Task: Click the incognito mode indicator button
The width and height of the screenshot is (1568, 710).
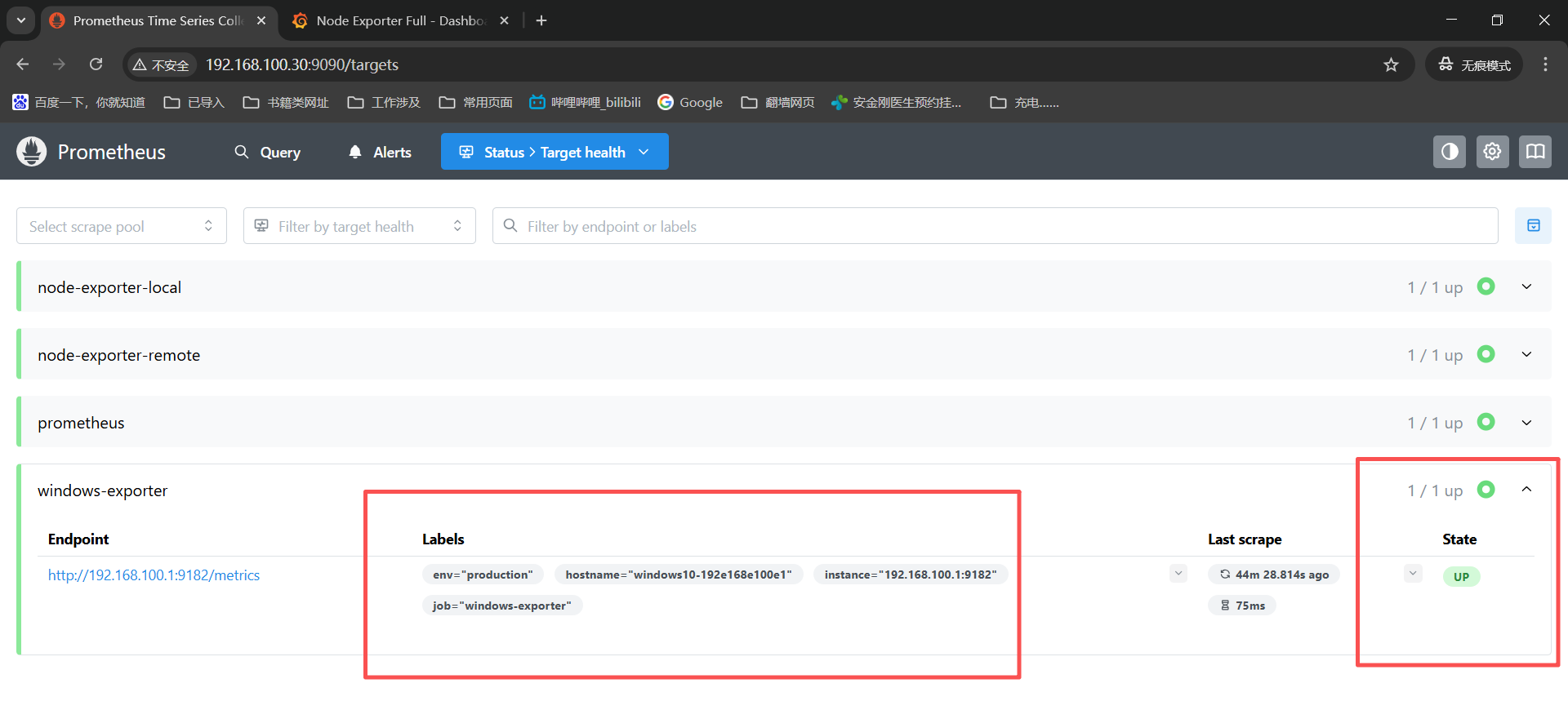Action: 1474,64
